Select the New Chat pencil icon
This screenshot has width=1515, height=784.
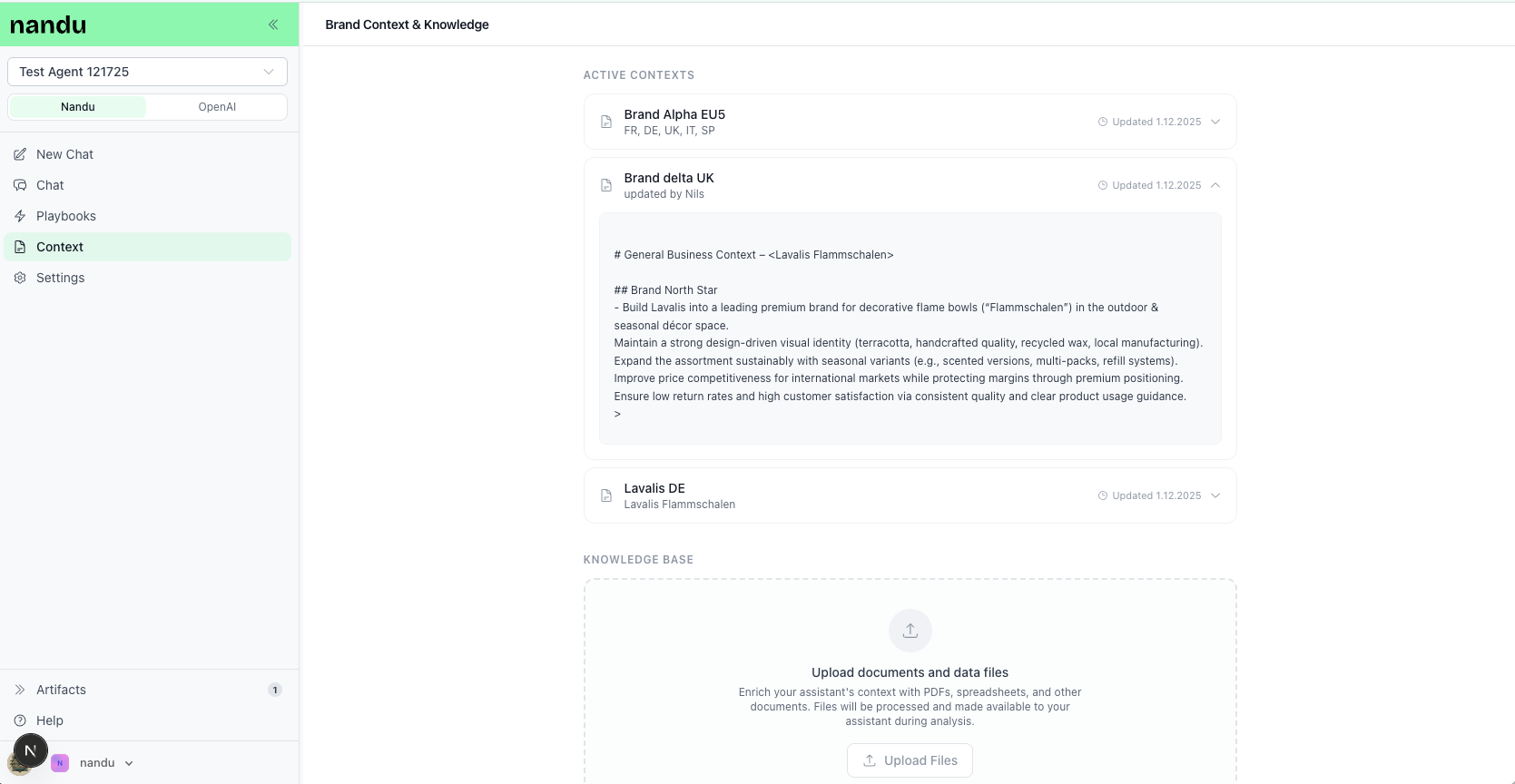tap(19, 154)
